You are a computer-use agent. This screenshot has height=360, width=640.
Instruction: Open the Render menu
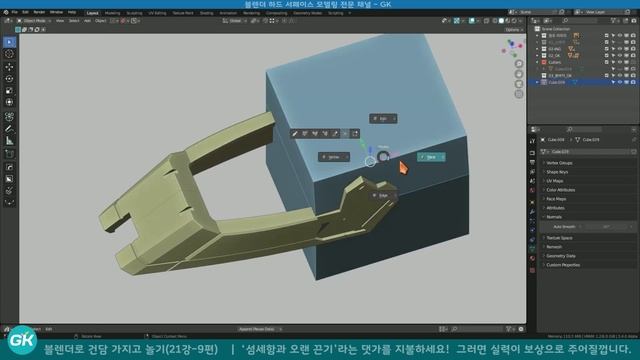click(x=39, y=12)
